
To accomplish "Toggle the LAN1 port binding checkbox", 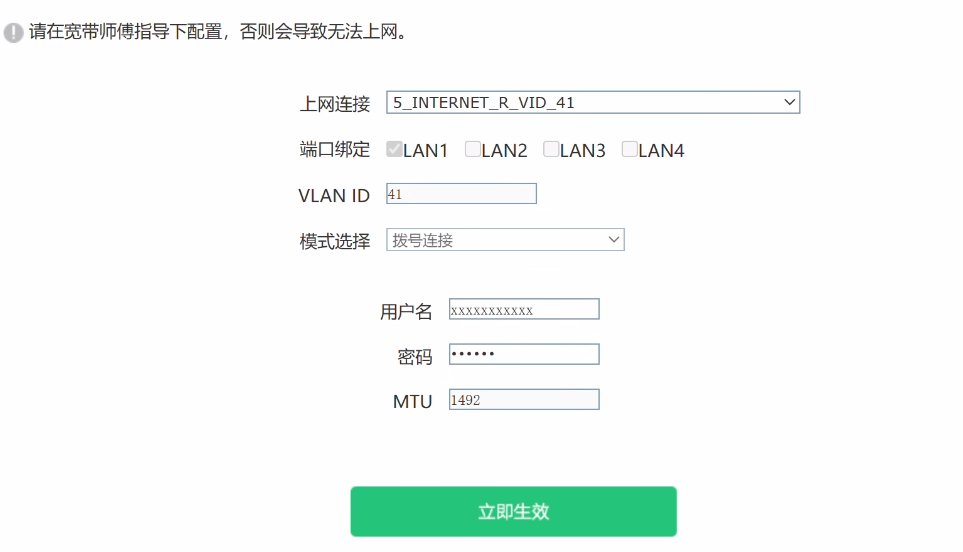I will (394, 149).
